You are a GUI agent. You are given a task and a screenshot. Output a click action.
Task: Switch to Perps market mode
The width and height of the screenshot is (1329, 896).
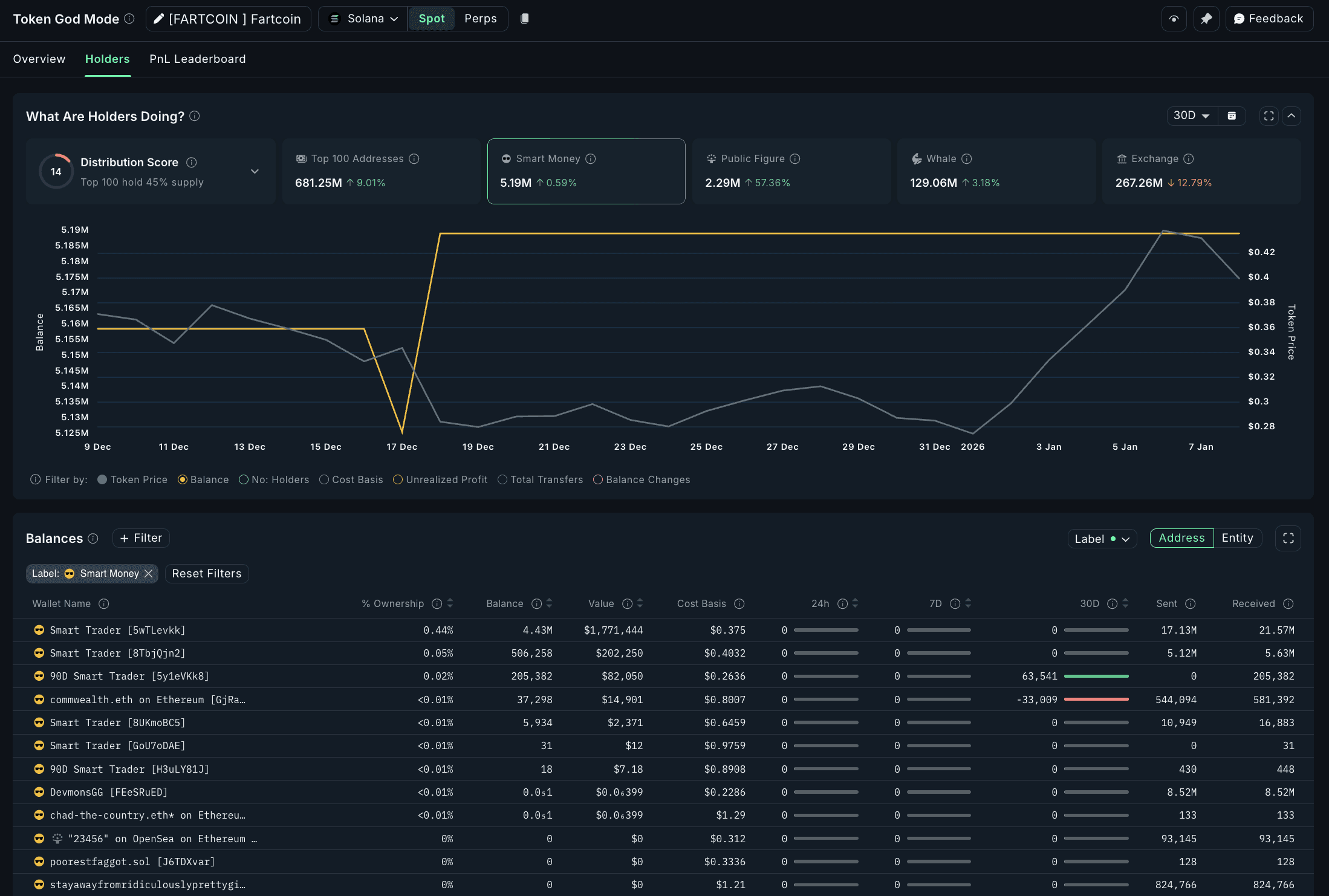point(480,19)
